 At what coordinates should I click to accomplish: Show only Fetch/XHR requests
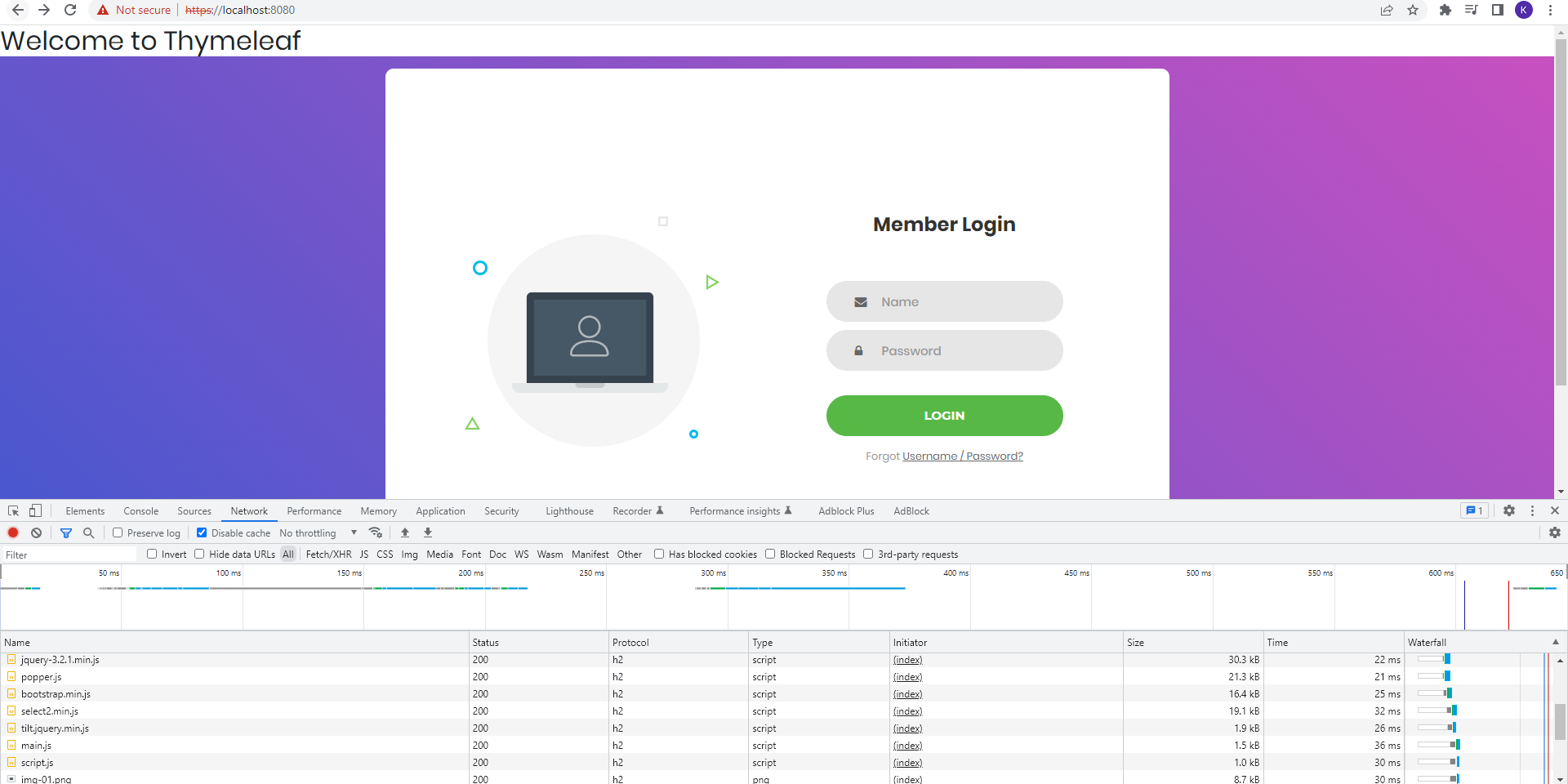click(328, 554)
